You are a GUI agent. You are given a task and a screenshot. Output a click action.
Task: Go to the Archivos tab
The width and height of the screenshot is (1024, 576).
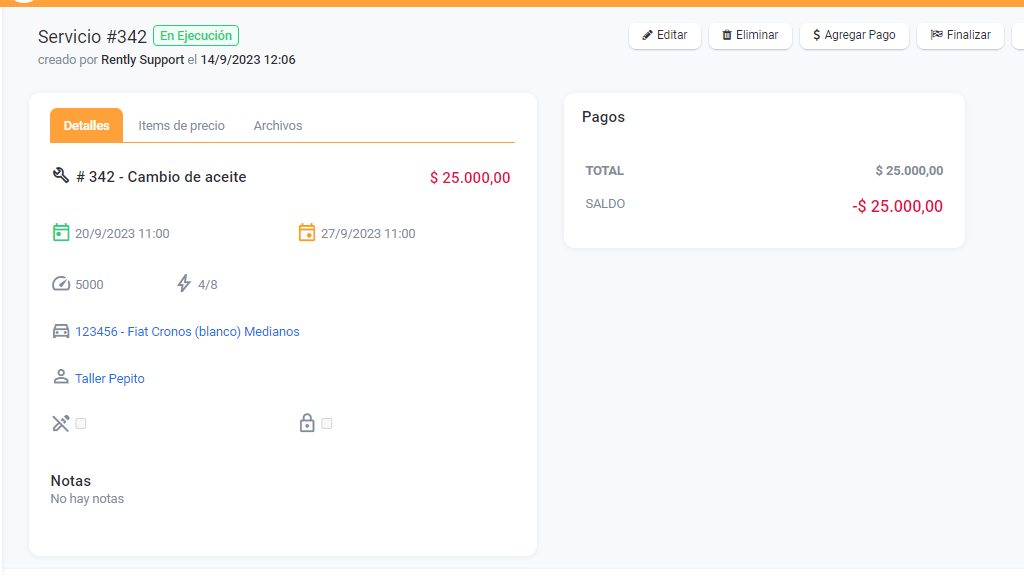click(278, 126)
